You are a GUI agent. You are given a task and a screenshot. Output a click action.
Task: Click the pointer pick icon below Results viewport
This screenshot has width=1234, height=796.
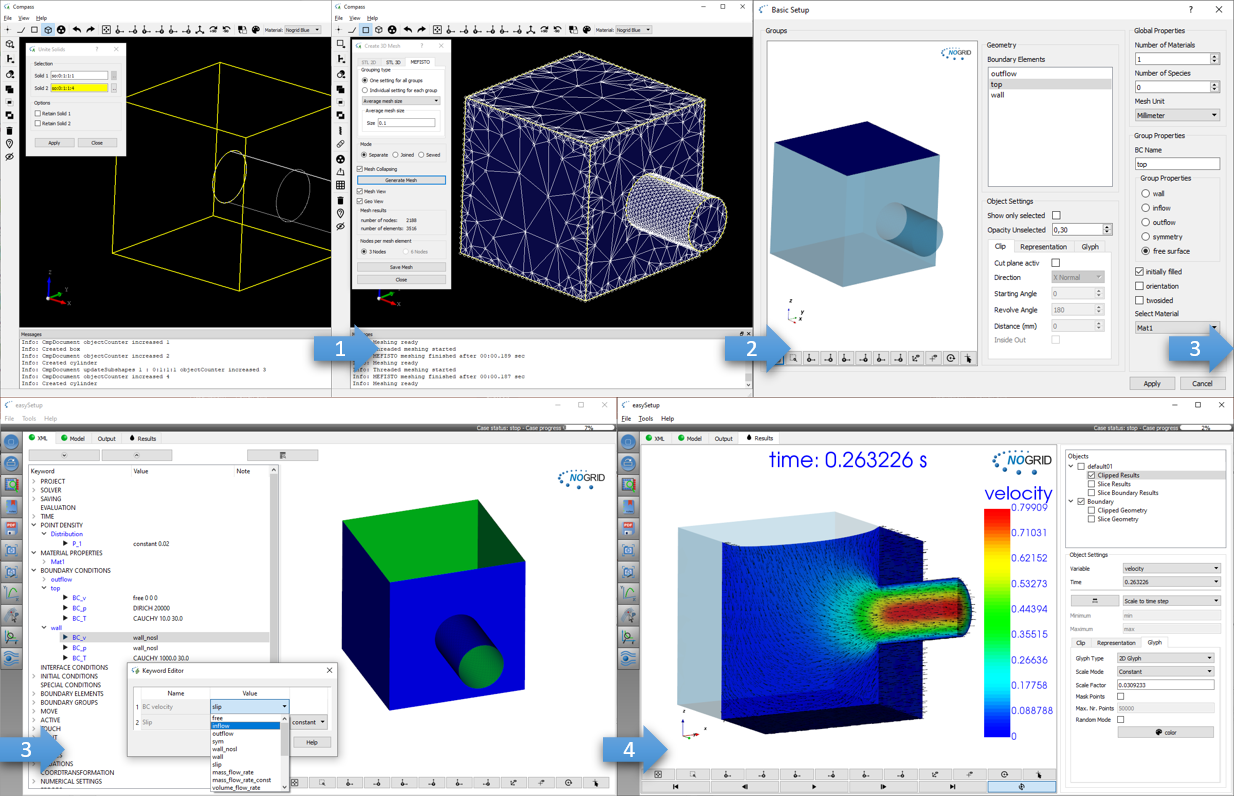pos(1039,774)
